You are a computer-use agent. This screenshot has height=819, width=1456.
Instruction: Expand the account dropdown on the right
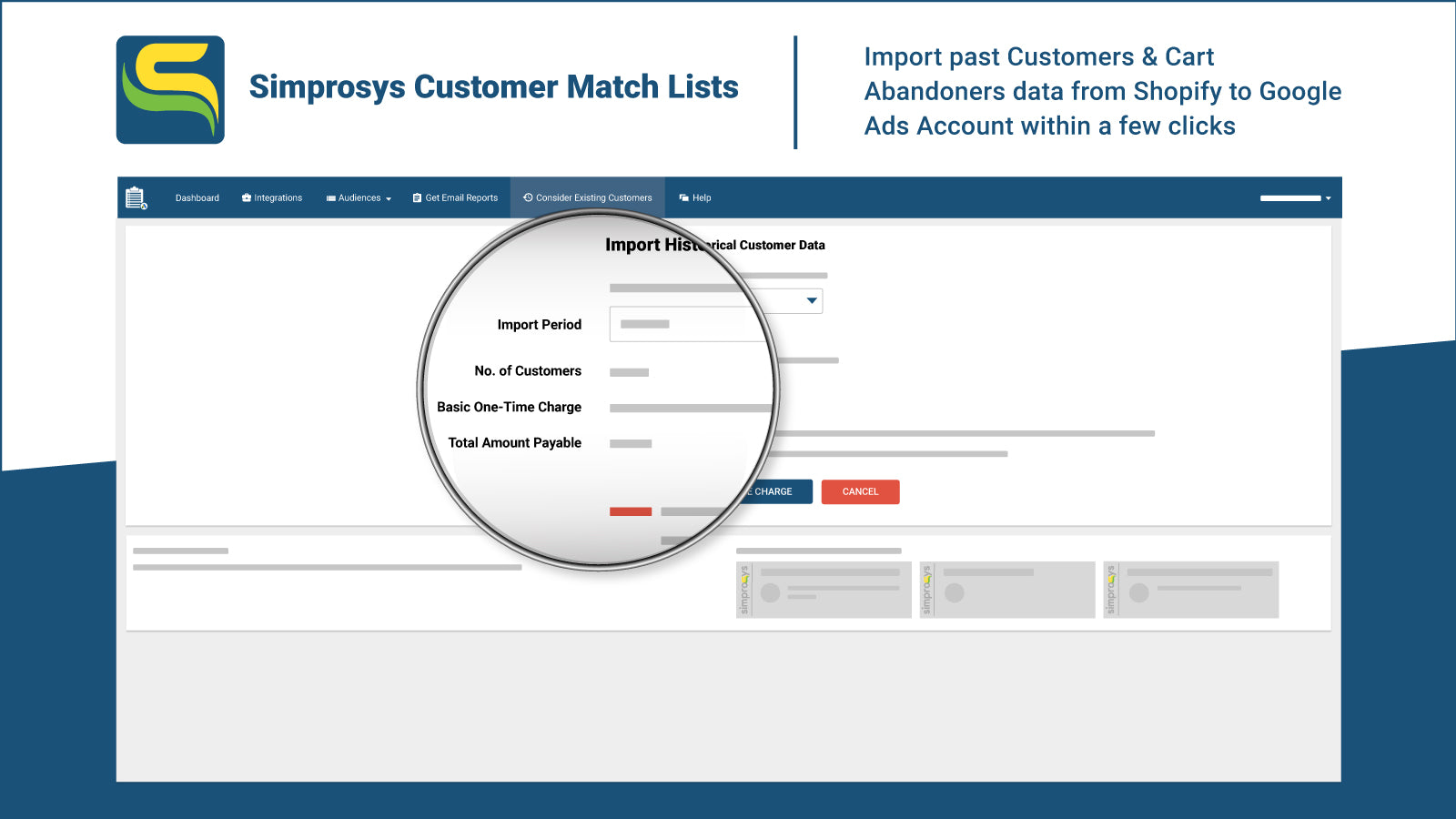1328,197
